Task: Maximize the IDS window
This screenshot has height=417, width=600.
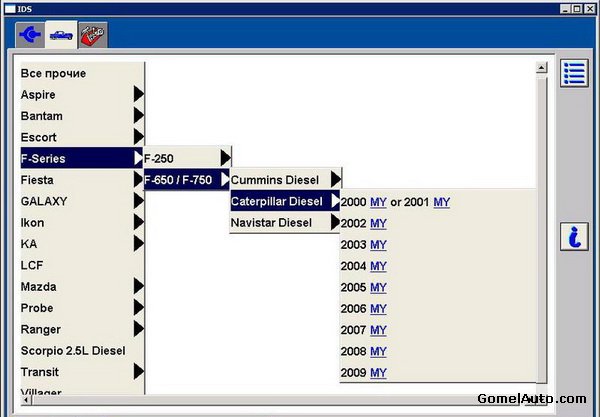Action: coord(577,9)
